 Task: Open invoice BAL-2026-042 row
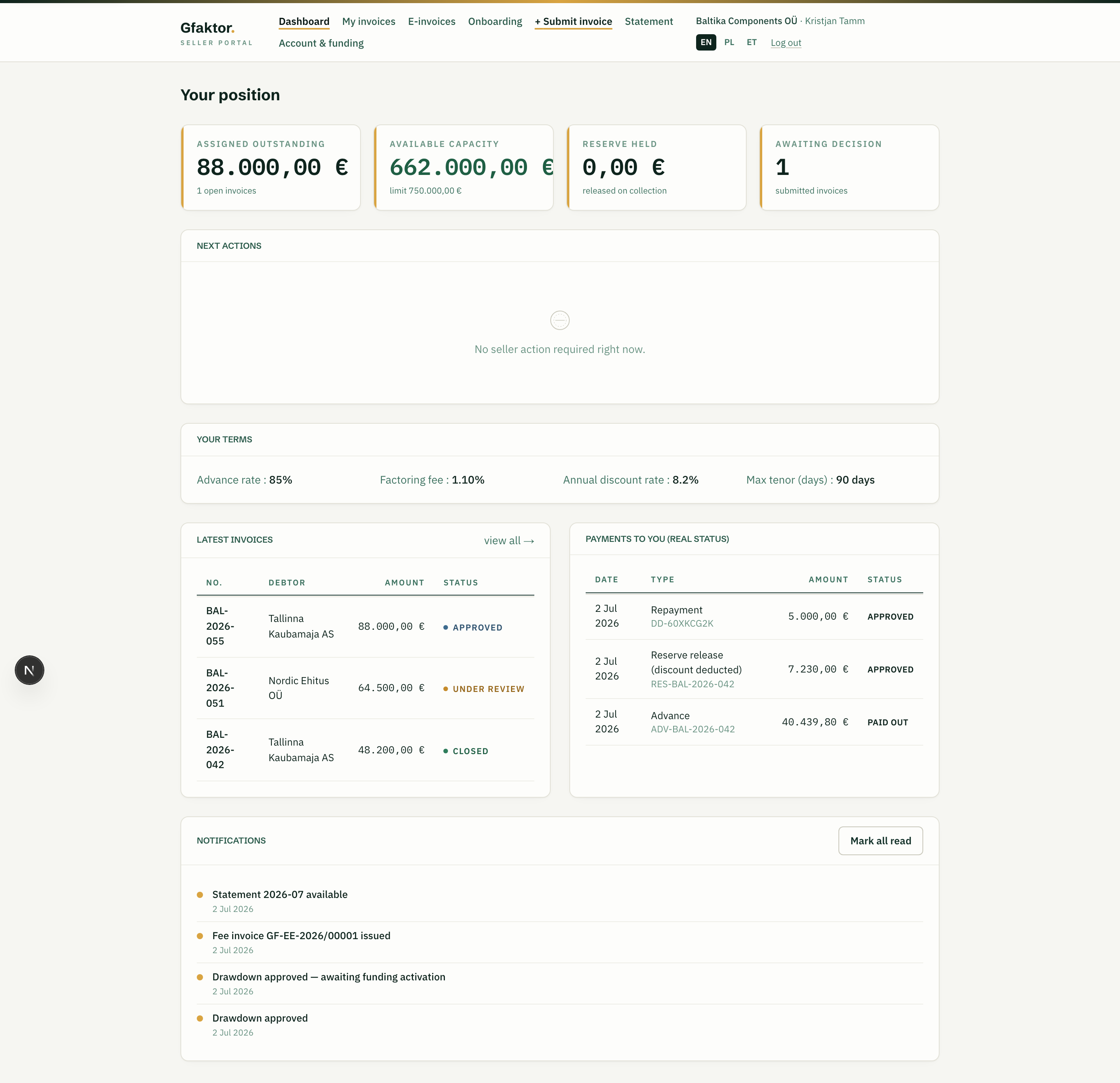[x=365, y=749]
